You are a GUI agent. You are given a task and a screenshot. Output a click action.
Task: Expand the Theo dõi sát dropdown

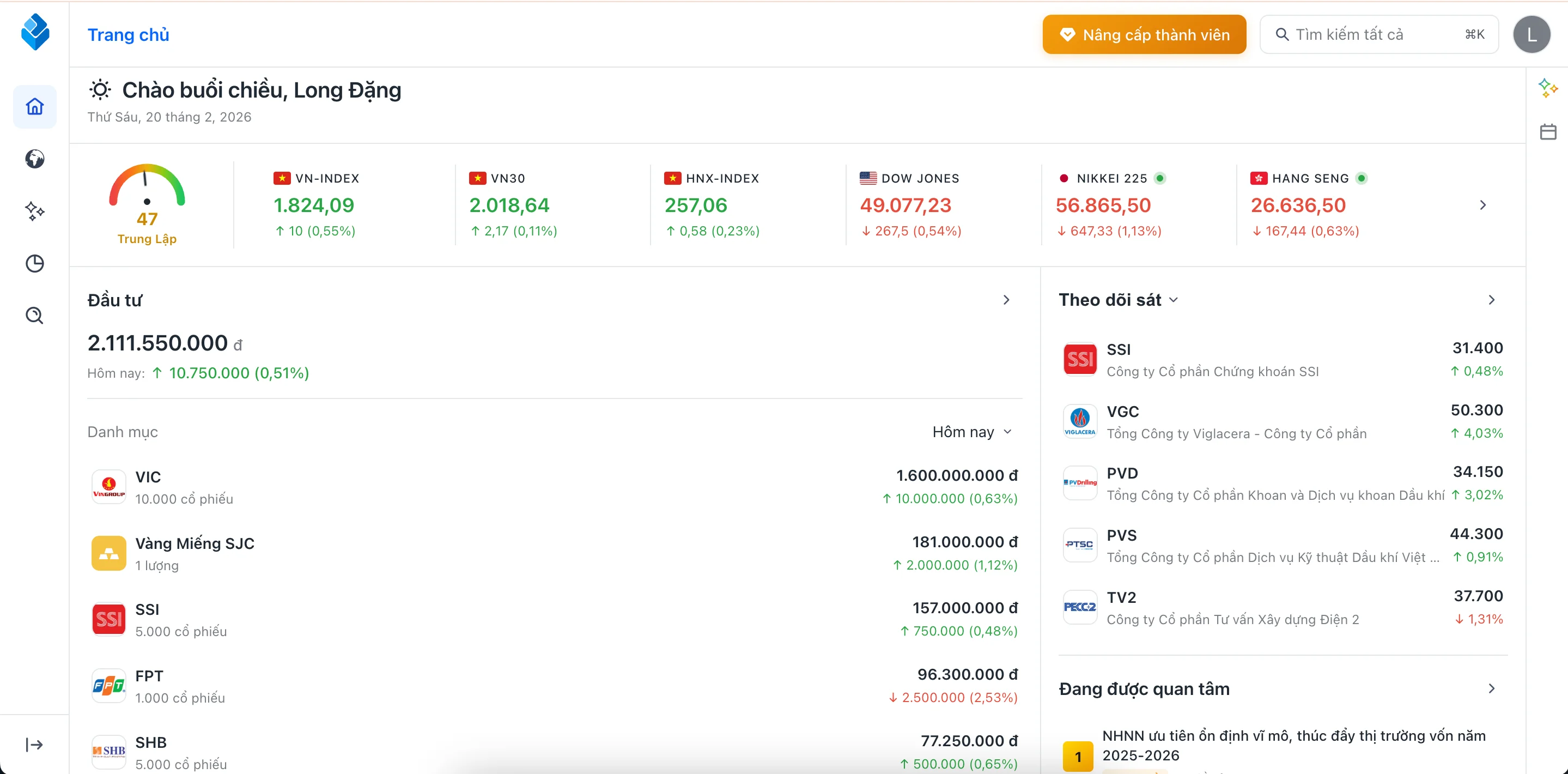[x=1175, y=299]
